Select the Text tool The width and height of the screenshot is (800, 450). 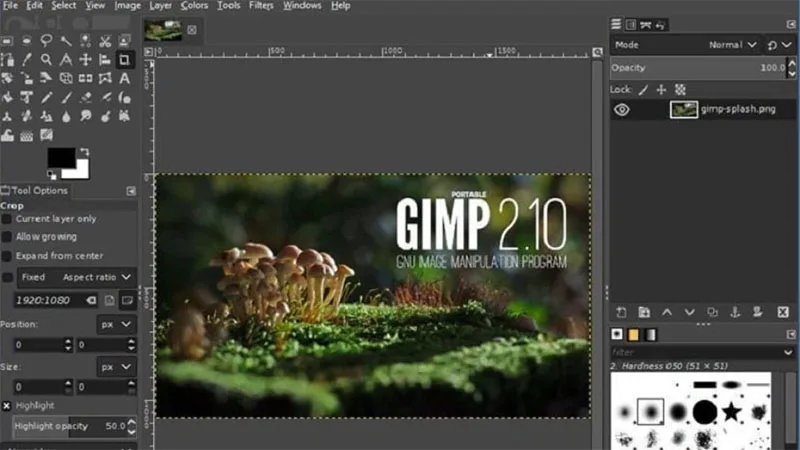(124, 78)
